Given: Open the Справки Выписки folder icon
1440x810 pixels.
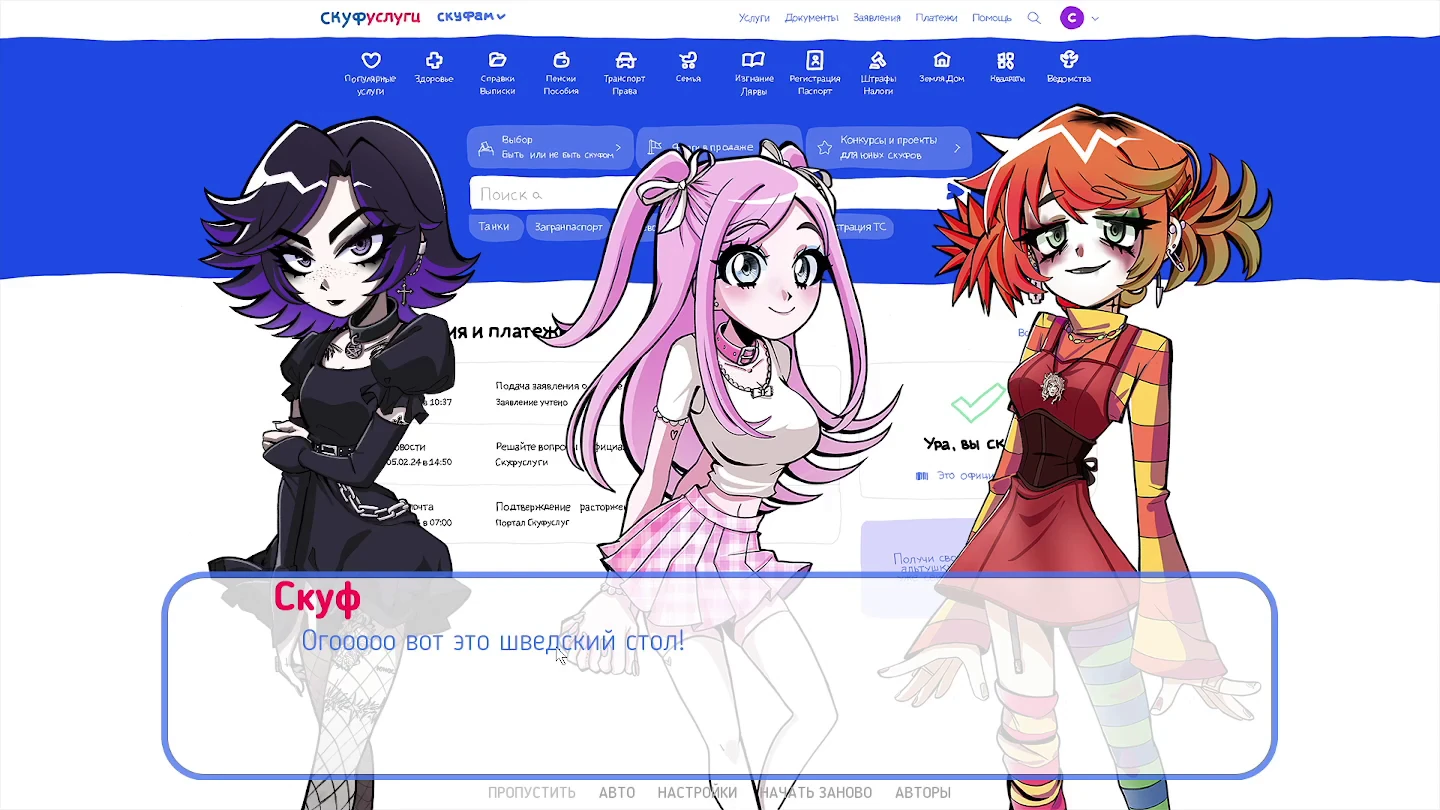Looking at the screenshot, I should (497, 60).
